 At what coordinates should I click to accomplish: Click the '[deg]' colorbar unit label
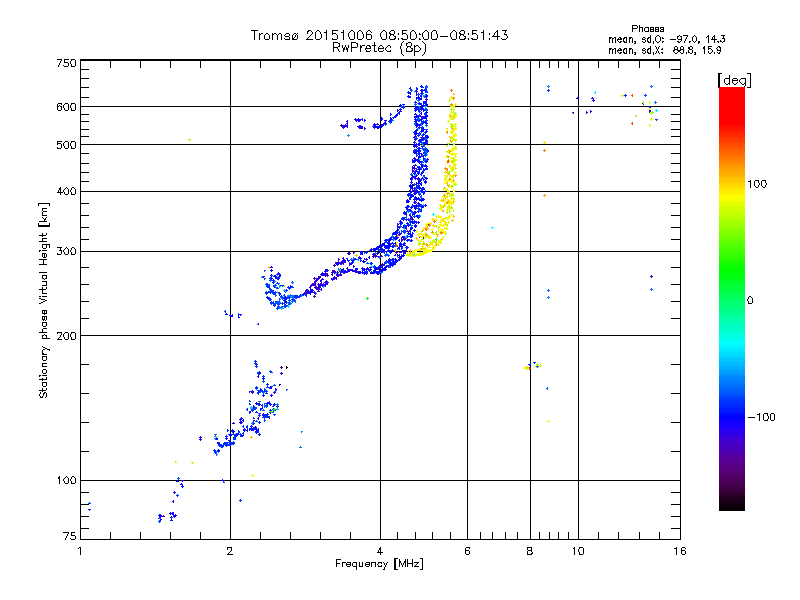[734, 80]
